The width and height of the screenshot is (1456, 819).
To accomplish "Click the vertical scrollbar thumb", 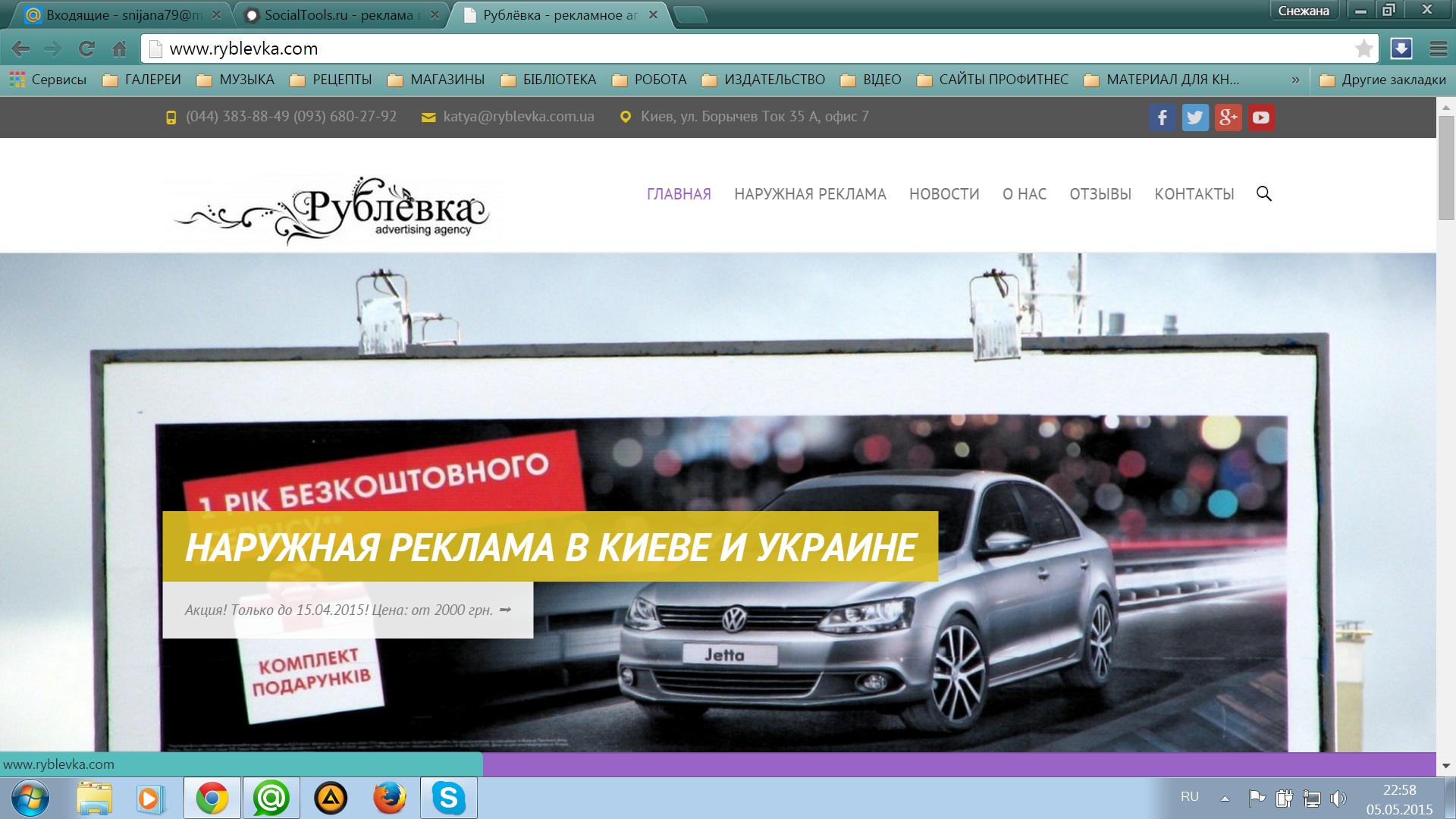I will coord(1446,168).
